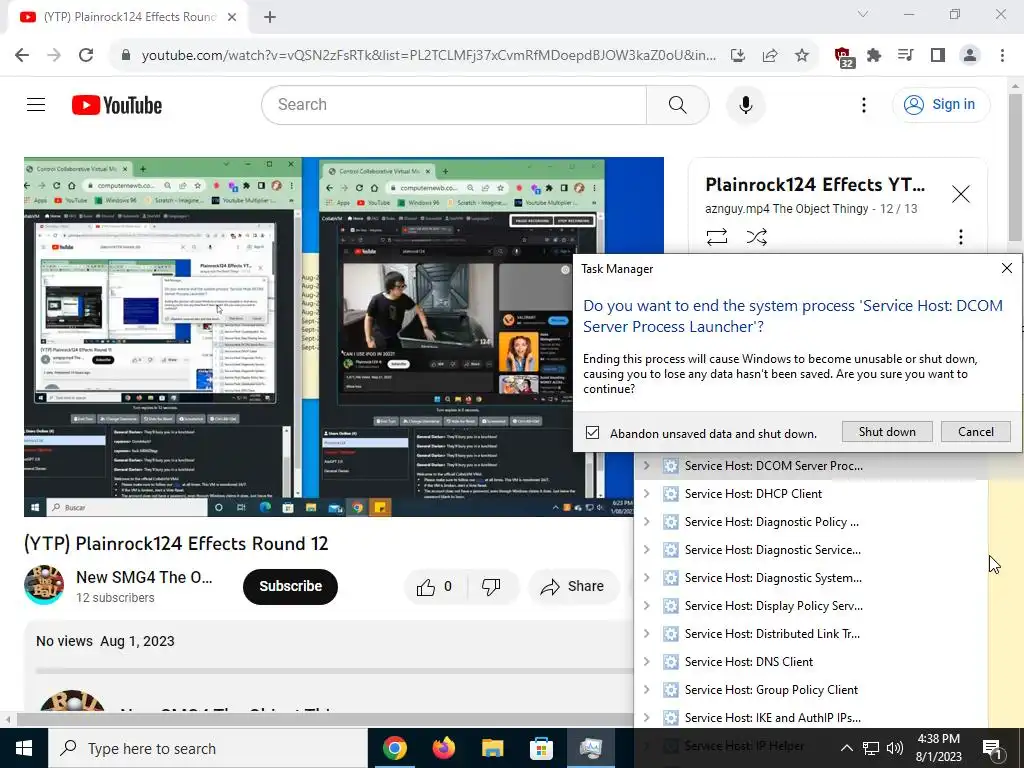1024x768 pixels.
Task: Go to the YouTube home logo
Action: 117,104
